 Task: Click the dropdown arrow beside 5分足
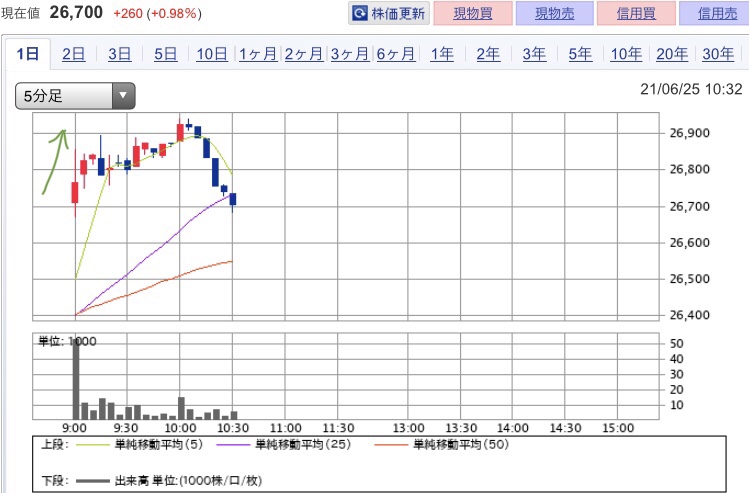pyautogui.click(x=123, y=96)
